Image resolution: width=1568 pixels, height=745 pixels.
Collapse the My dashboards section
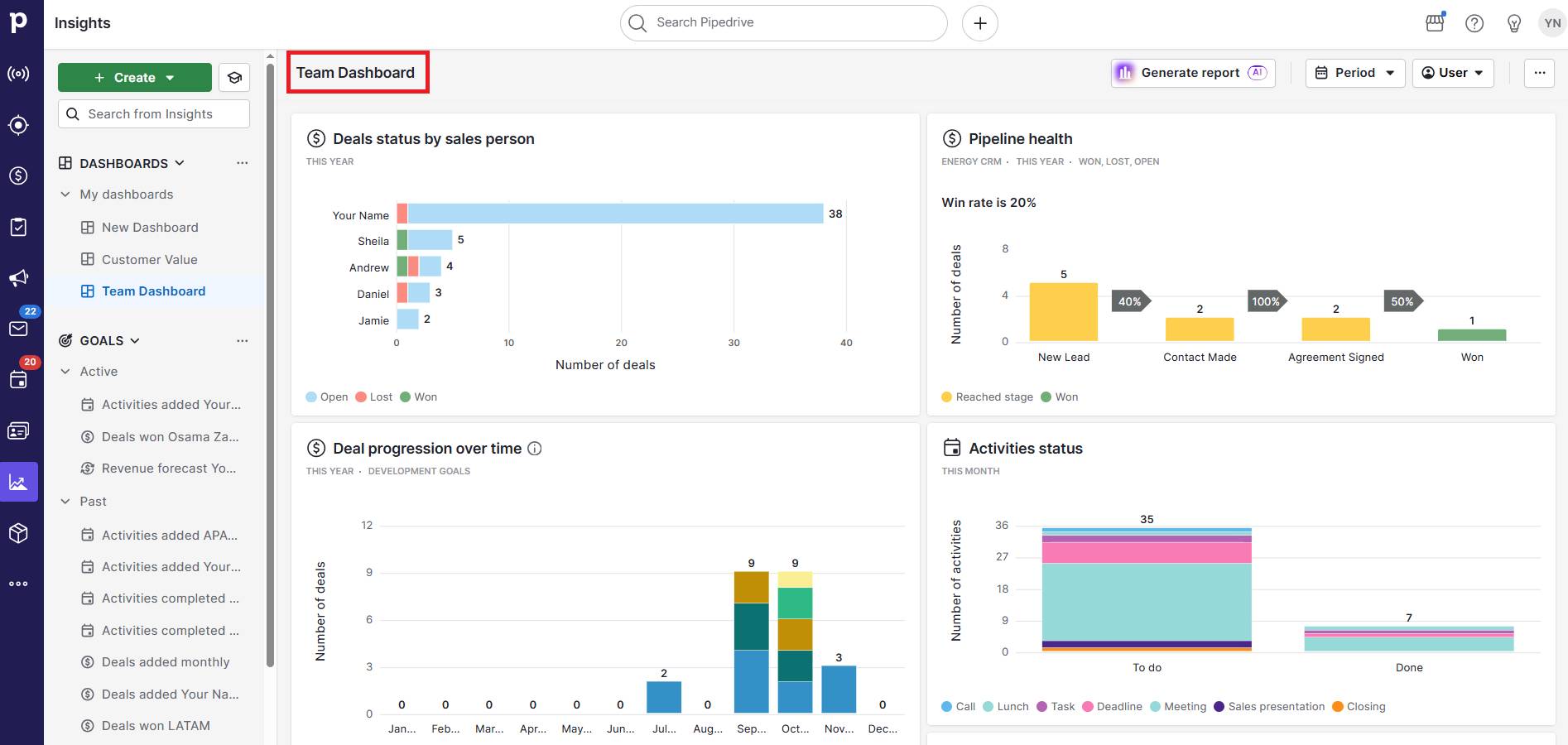tap(65, 194)
